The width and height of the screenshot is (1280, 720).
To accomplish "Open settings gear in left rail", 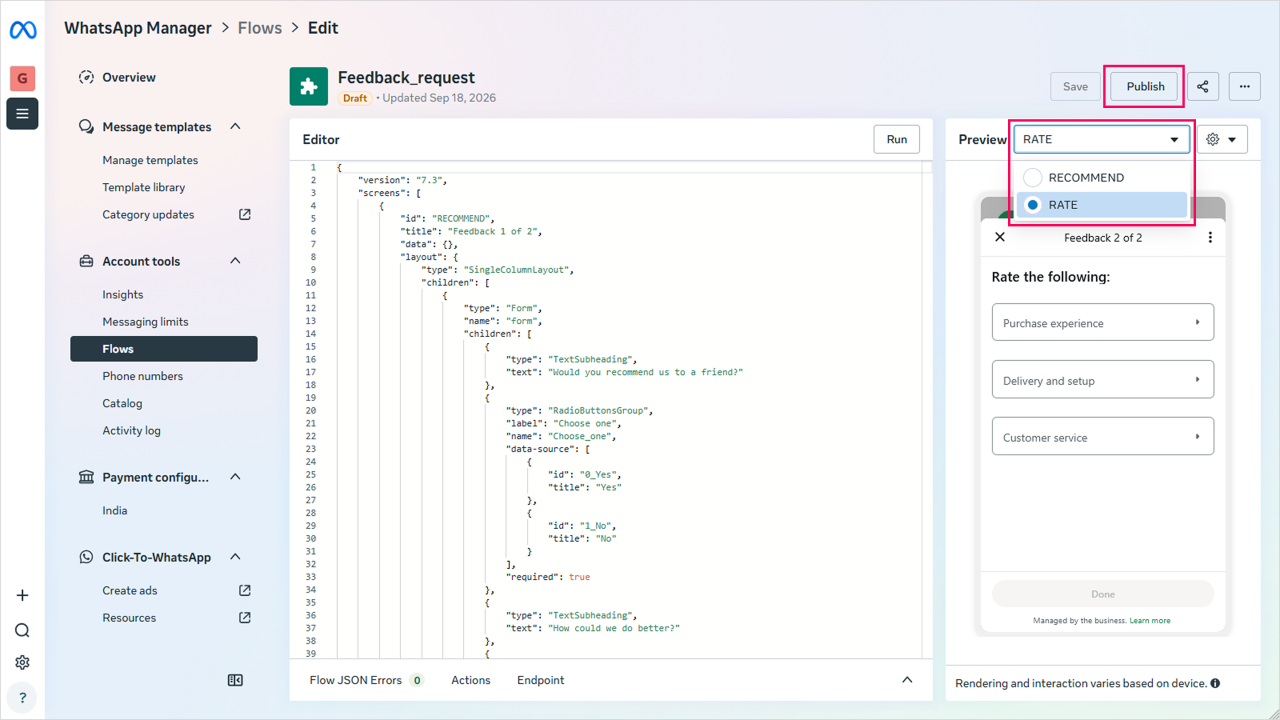I will click(x=22, y=662).
